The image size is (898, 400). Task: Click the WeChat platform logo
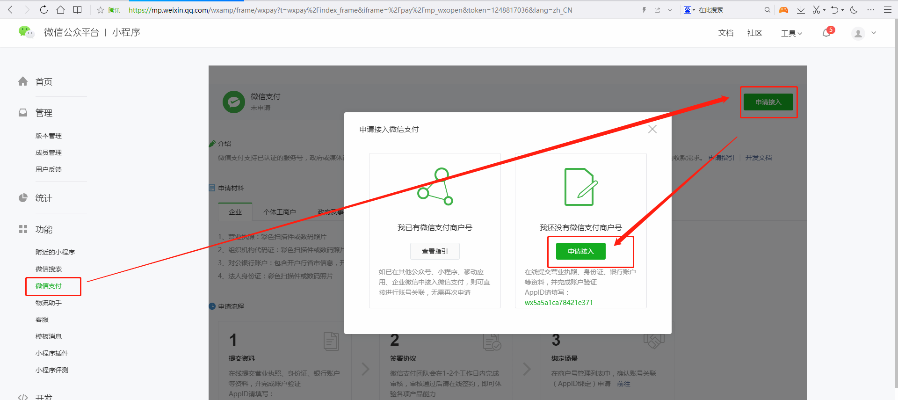click(x=26, y=33)
